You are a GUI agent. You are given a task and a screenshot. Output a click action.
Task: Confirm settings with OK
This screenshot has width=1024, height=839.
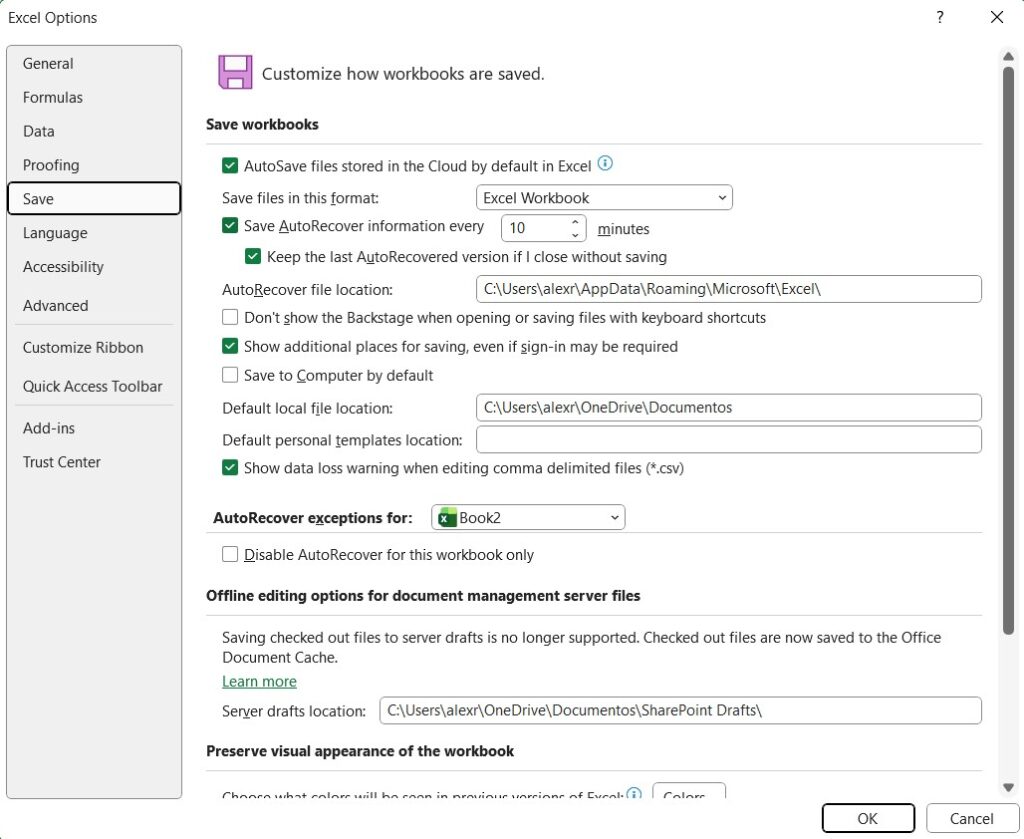pyautogui.click(x=867, y=817)
